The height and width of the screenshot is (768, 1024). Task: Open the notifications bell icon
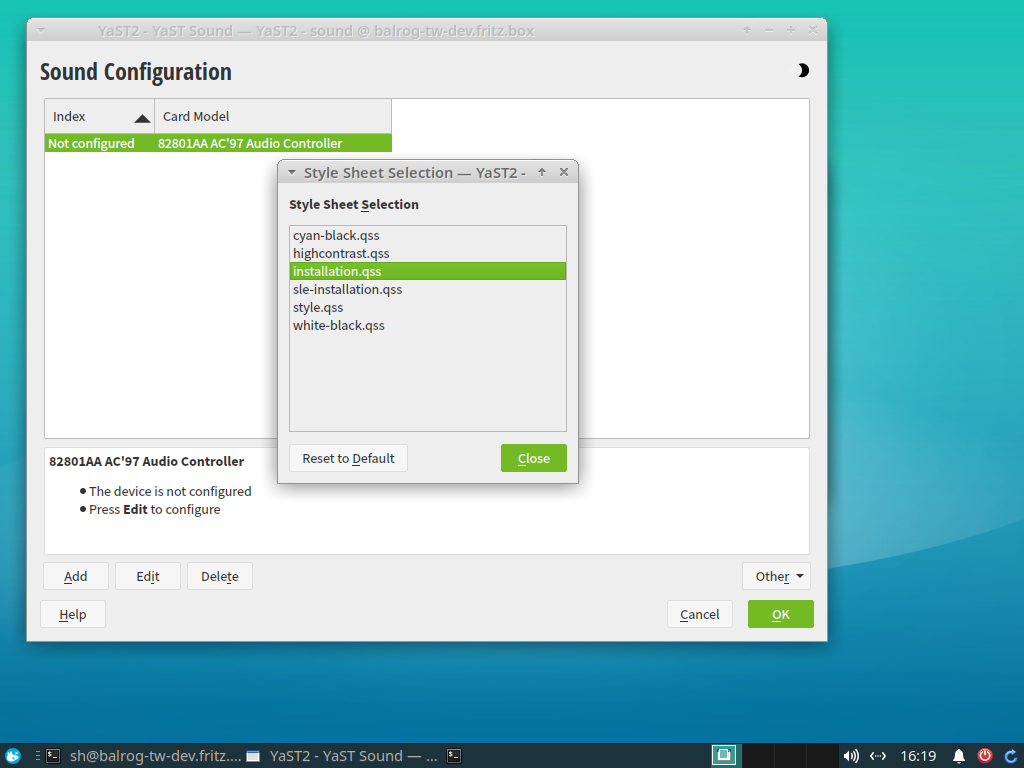pyautogui.click(x=958, y=756)
